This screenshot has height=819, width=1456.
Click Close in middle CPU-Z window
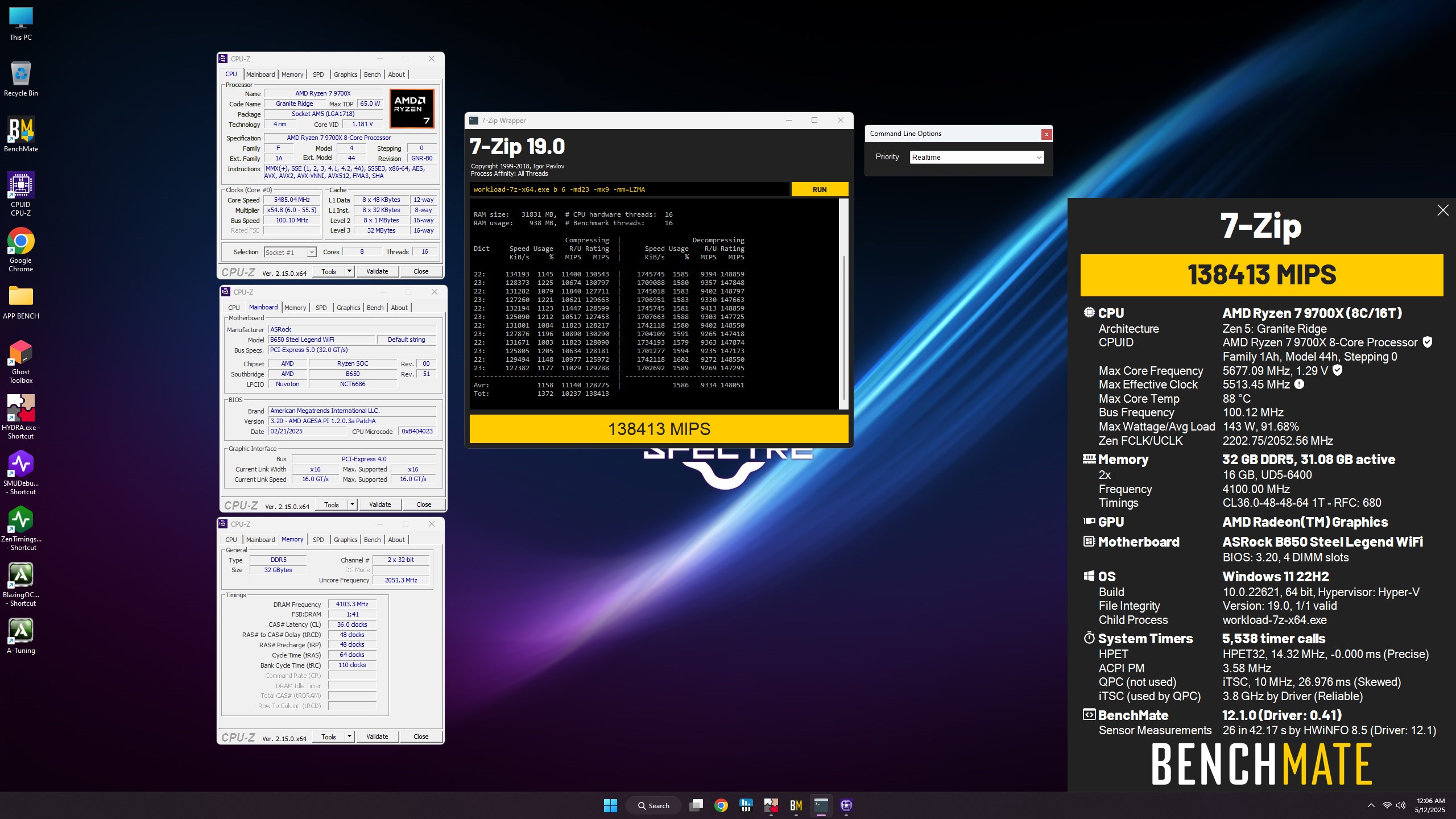pos(424,504)
